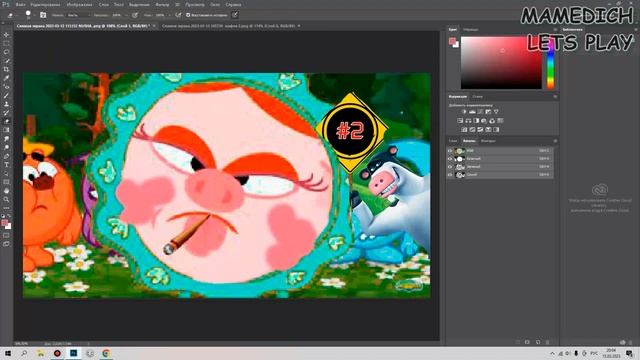Select the Lasso tool
The width and height of the screenshot is (640, 360).
[6, 52]
